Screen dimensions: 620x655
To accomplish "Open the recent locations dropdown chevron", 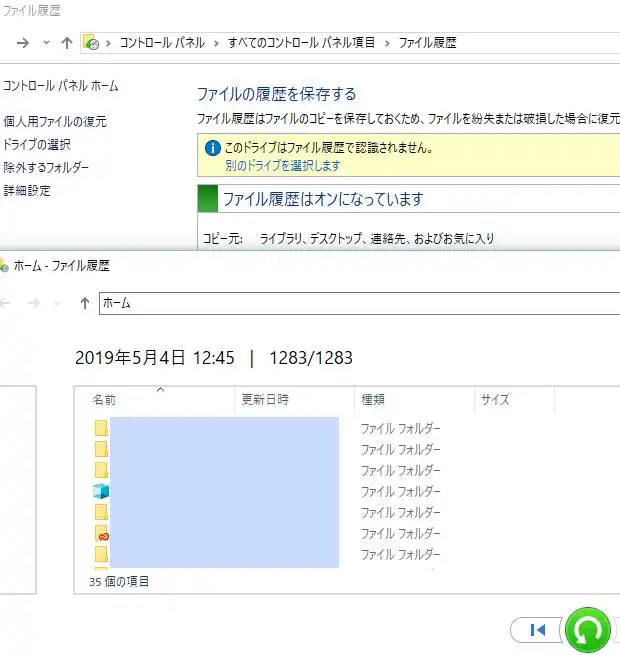I will click(x=46, y=43).
